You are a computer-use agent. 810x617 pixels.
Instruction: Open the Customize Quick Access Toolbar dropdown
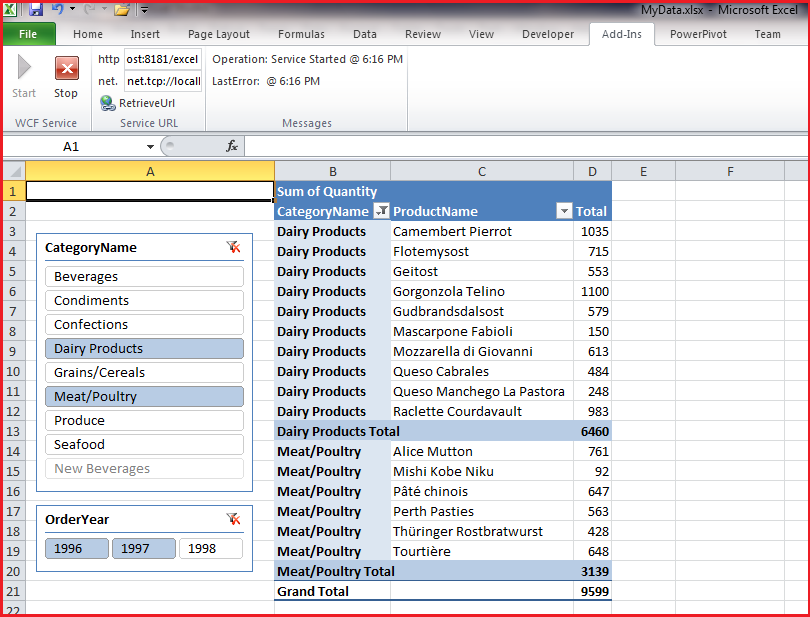144,9
